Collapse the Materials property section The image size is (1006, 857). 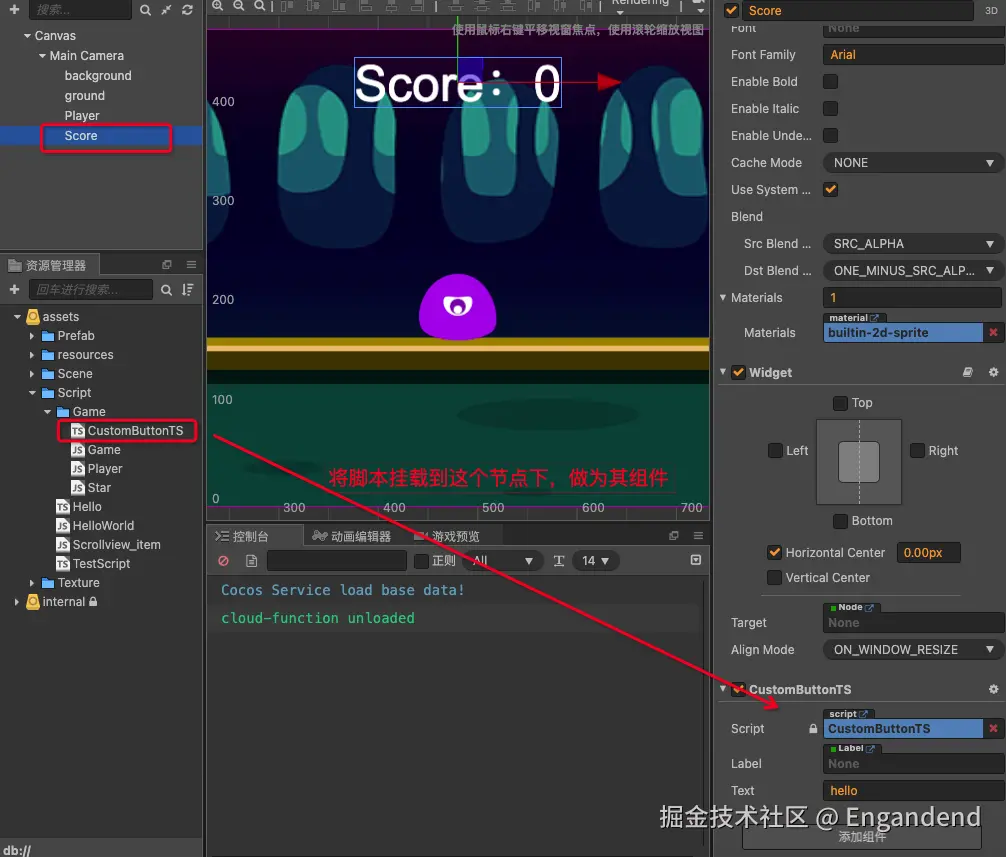tap(723, 298)
